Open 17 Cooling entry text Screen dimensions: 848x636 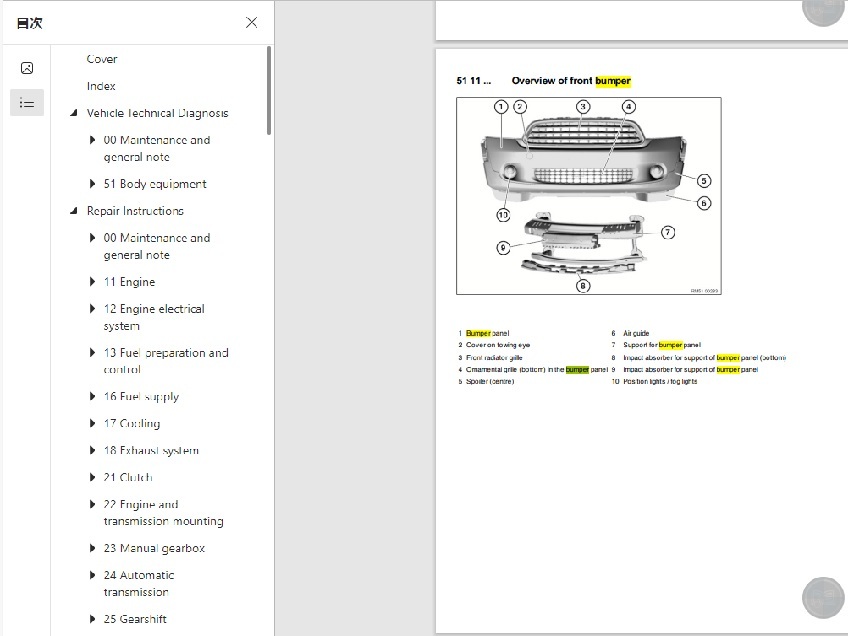[132, 423]
